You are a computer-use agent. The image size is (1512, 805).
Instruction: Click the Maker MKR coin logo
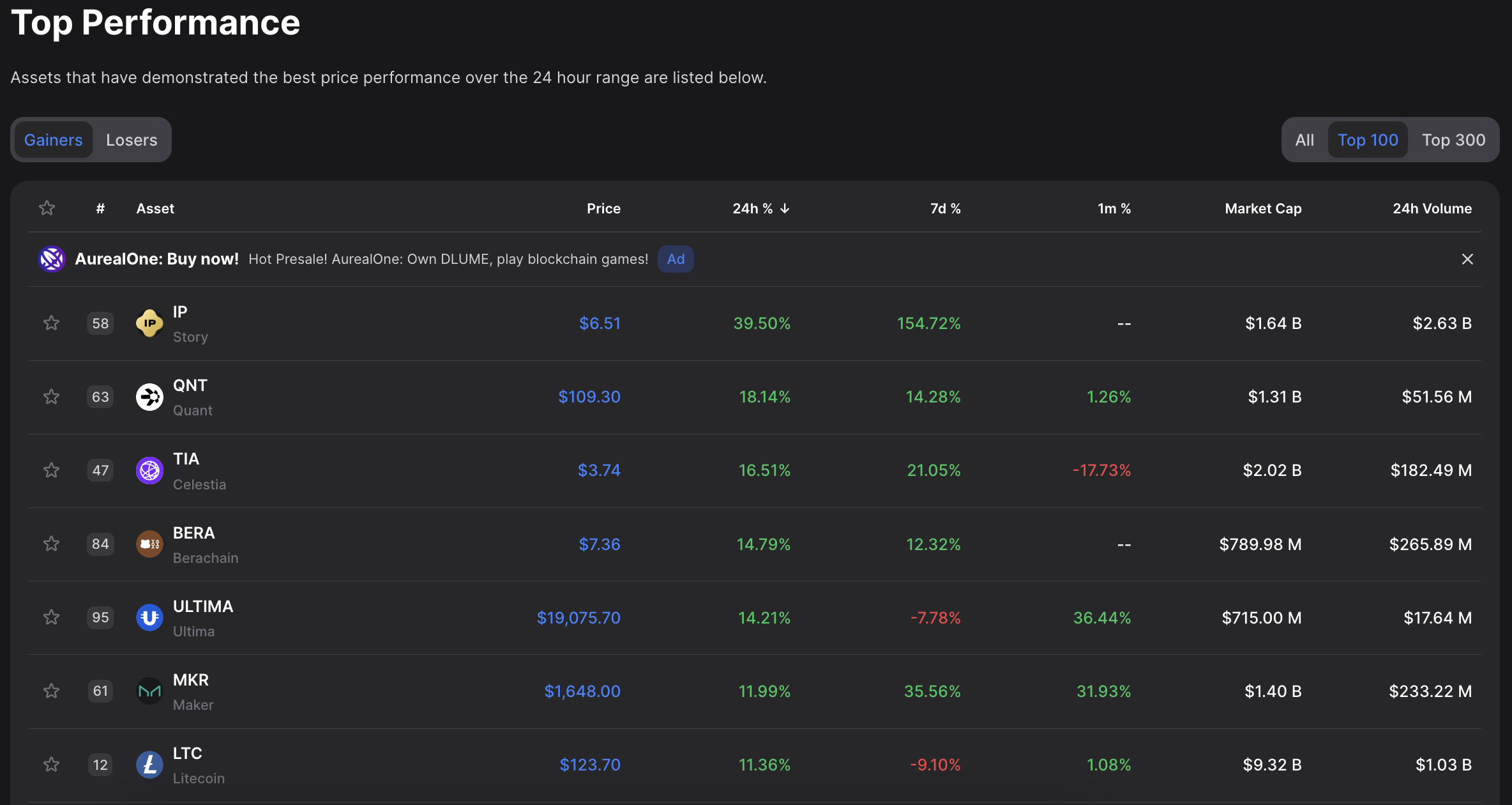[x=149, y=691]
